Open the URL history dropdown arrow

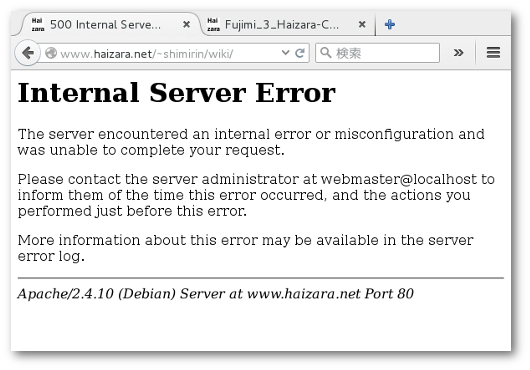(x=285, y=53)
